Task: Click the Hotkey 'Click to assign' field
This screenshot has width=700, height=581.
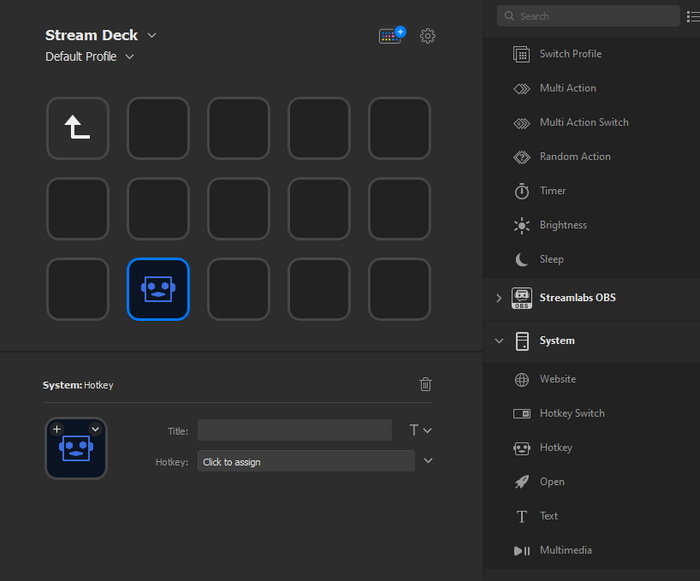Action: [x=306, y=461]
